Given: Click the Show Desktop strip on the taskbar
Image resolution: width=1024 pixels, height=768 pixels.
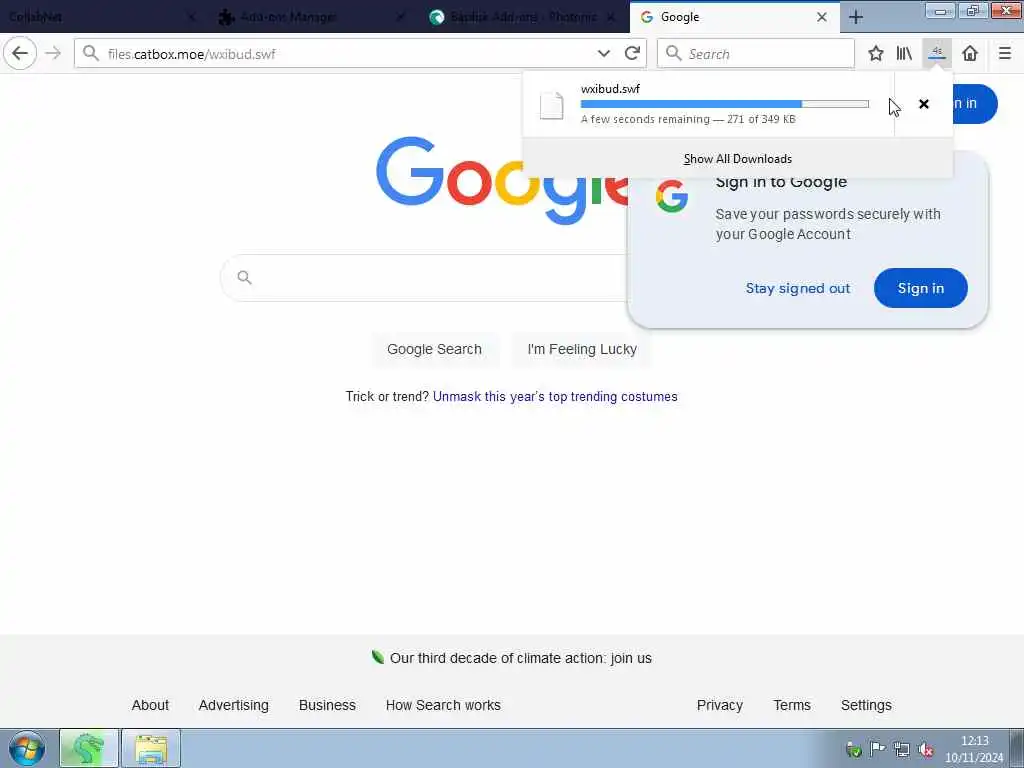Looking at the screenshot, I should coord(1017,748).
